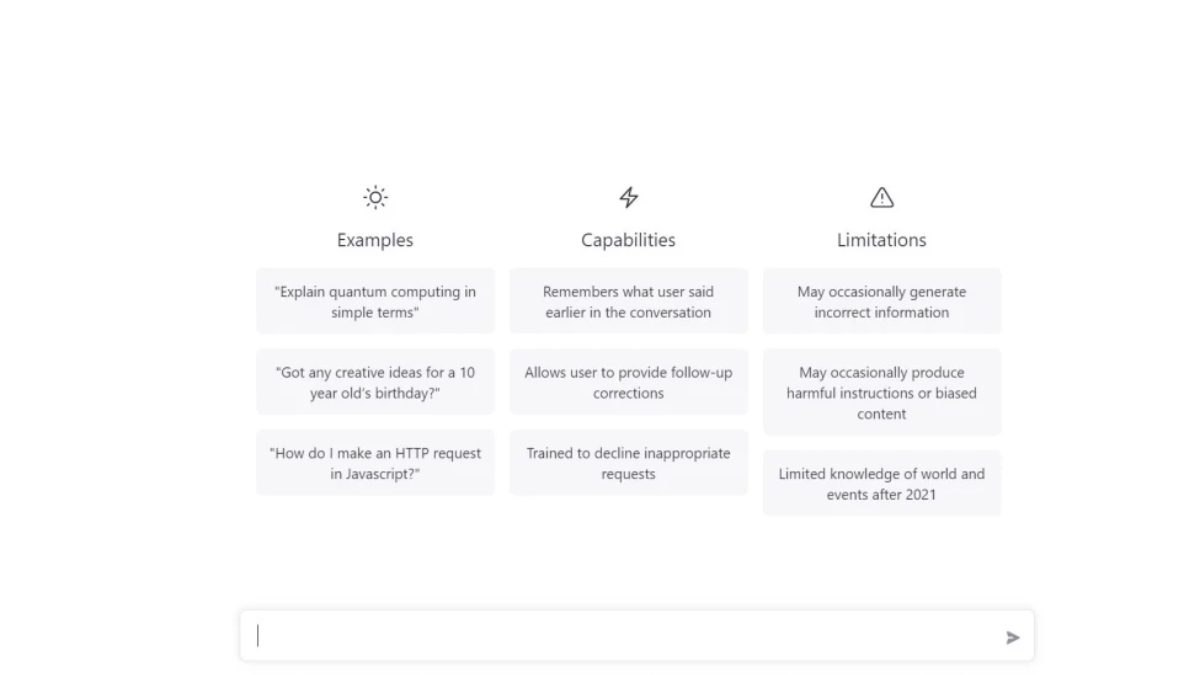Click the warning triangle Limitations icon

(x=881, y=197)
